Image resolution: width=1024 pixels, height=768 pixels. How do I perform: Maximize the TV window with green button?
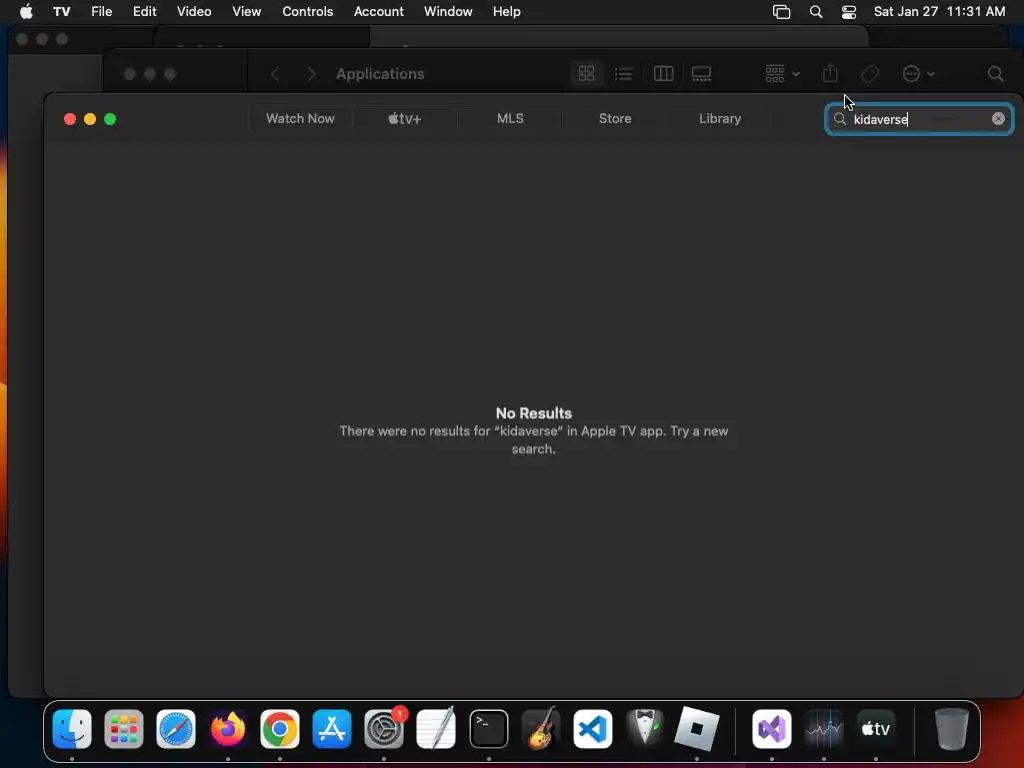110,119
